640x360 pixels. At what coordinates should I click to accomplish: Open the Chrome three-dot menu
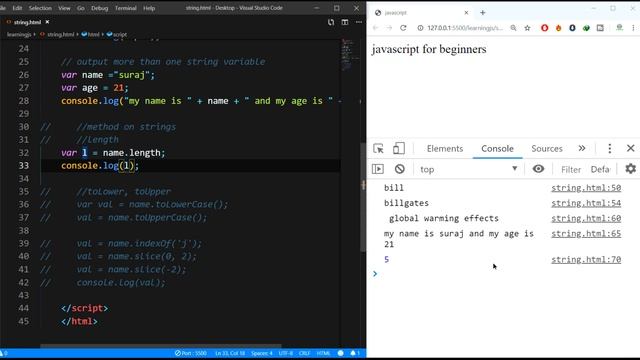[x=633, y=28]
